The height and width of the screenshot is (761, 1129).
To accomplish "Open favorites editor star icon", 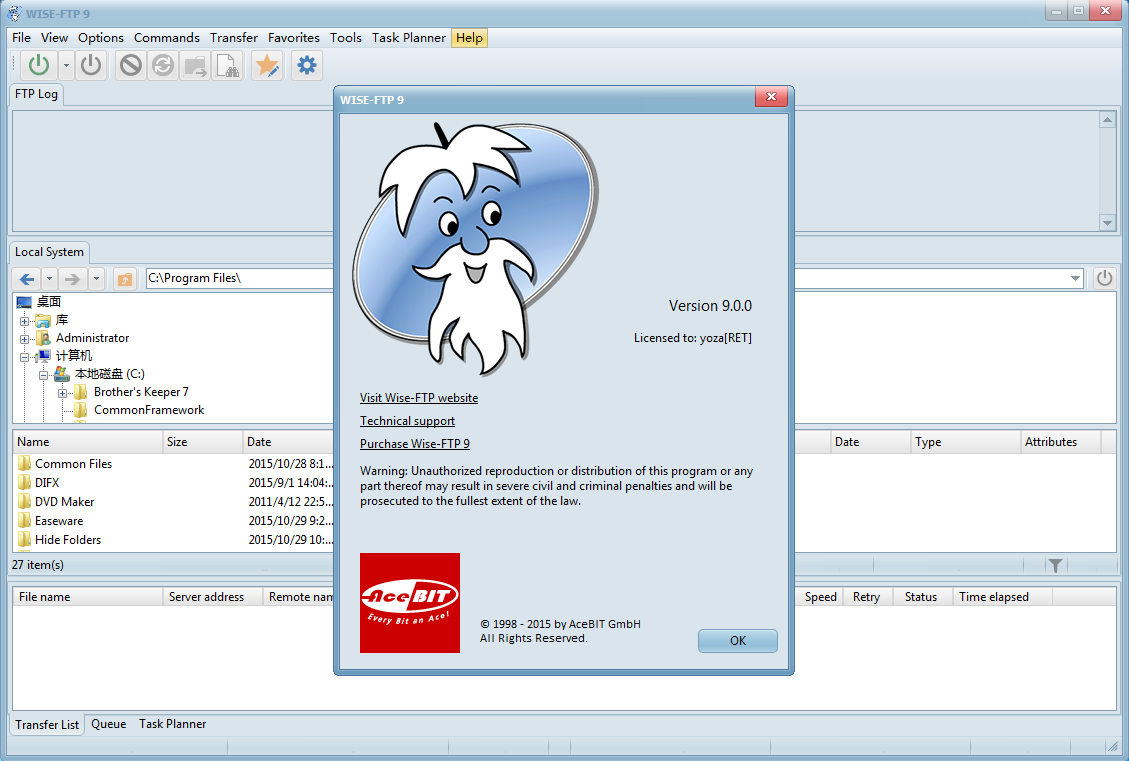I will pyautogui.click(x=267, y=66).
